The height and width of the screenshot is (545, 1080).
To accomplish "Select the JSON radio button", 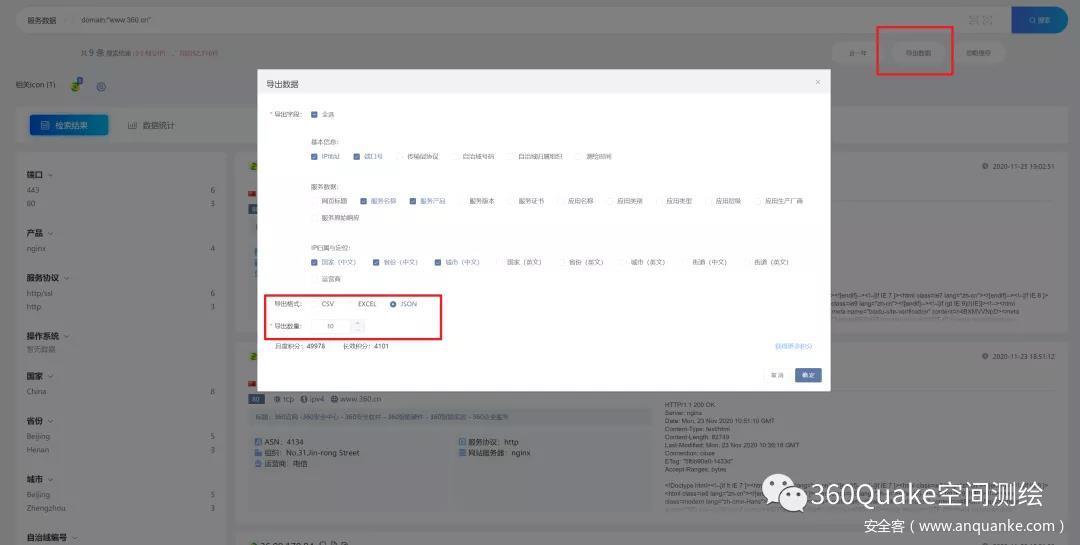I will (393, 303).
